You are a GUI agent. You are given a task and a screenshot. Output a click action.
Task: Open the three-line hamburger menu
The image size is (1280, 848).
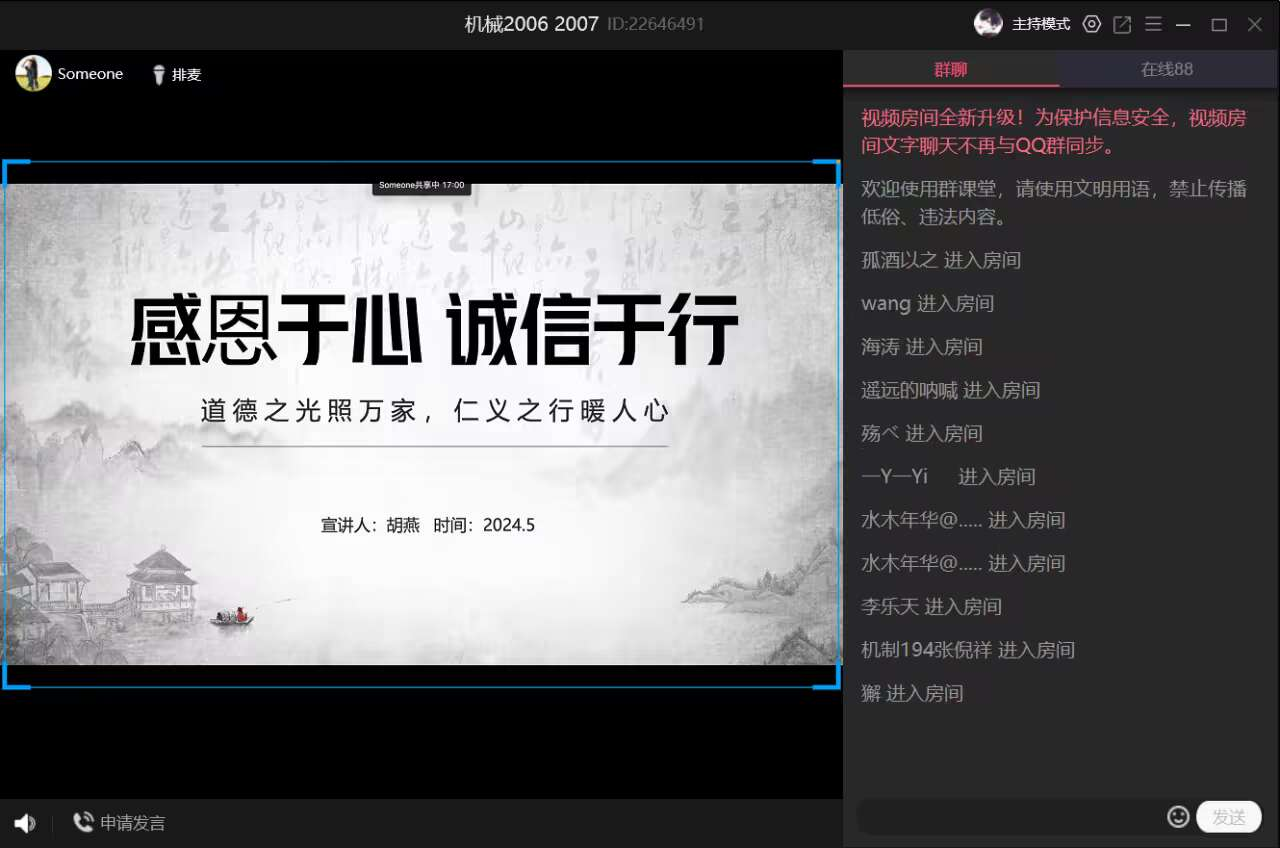tap(1153, 24)
